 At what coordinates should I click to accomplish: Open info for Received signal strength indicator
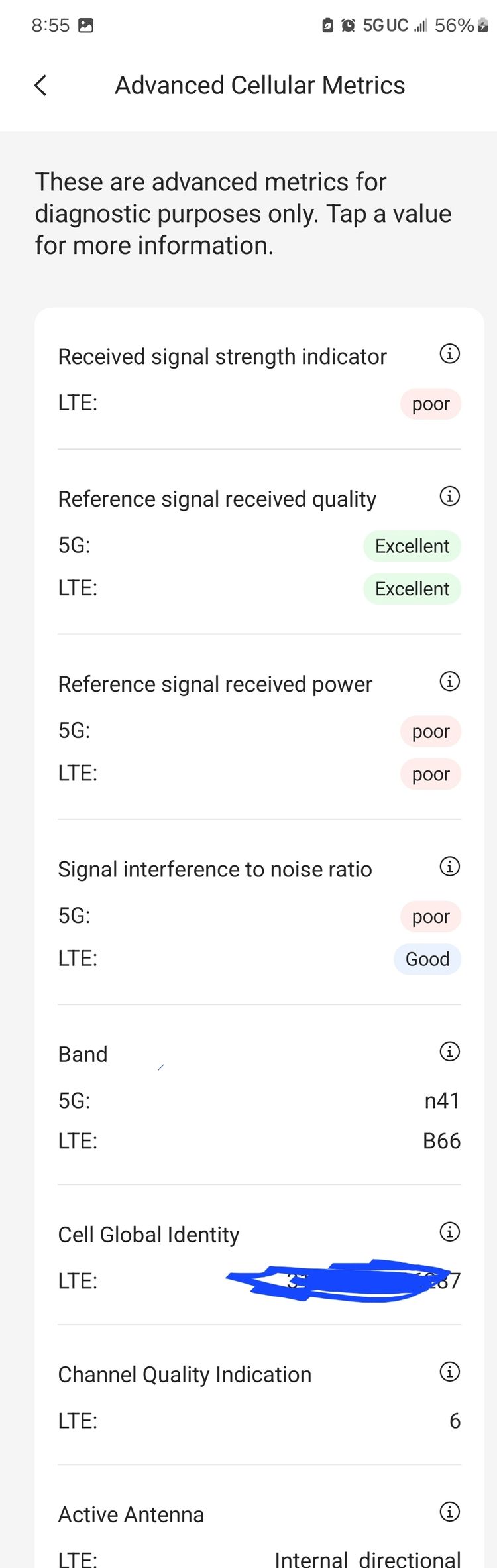click(450, 354)
